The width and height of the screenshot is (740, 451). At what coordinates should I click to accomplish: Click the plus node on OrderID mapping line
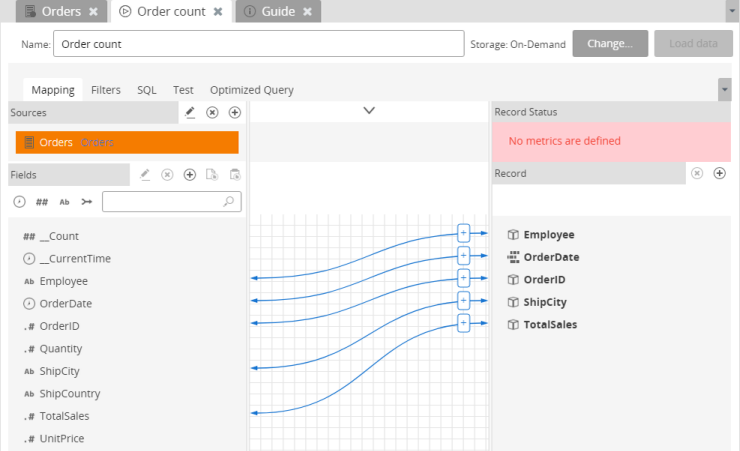tap(463, 278)
